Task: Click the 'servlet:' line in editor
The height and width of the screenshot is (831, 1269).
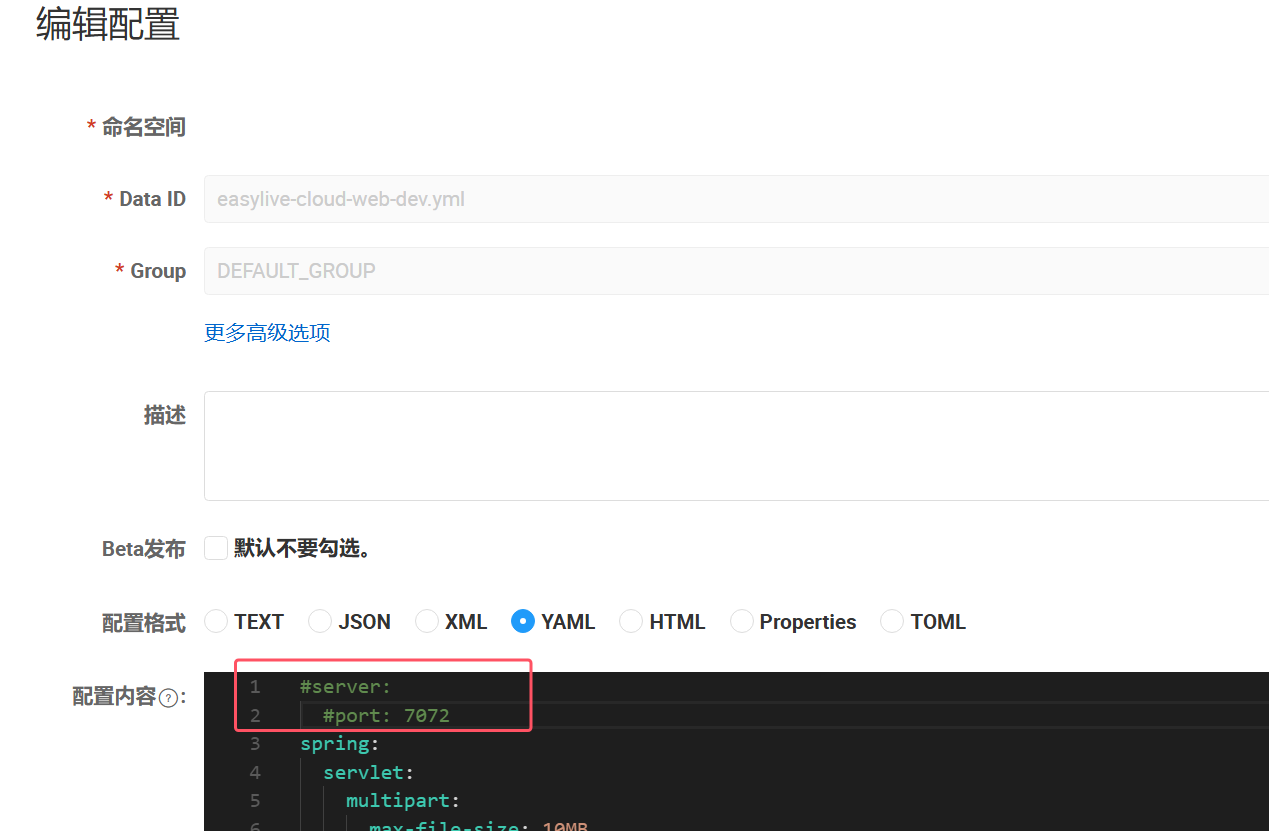Action: pos(368,772)
